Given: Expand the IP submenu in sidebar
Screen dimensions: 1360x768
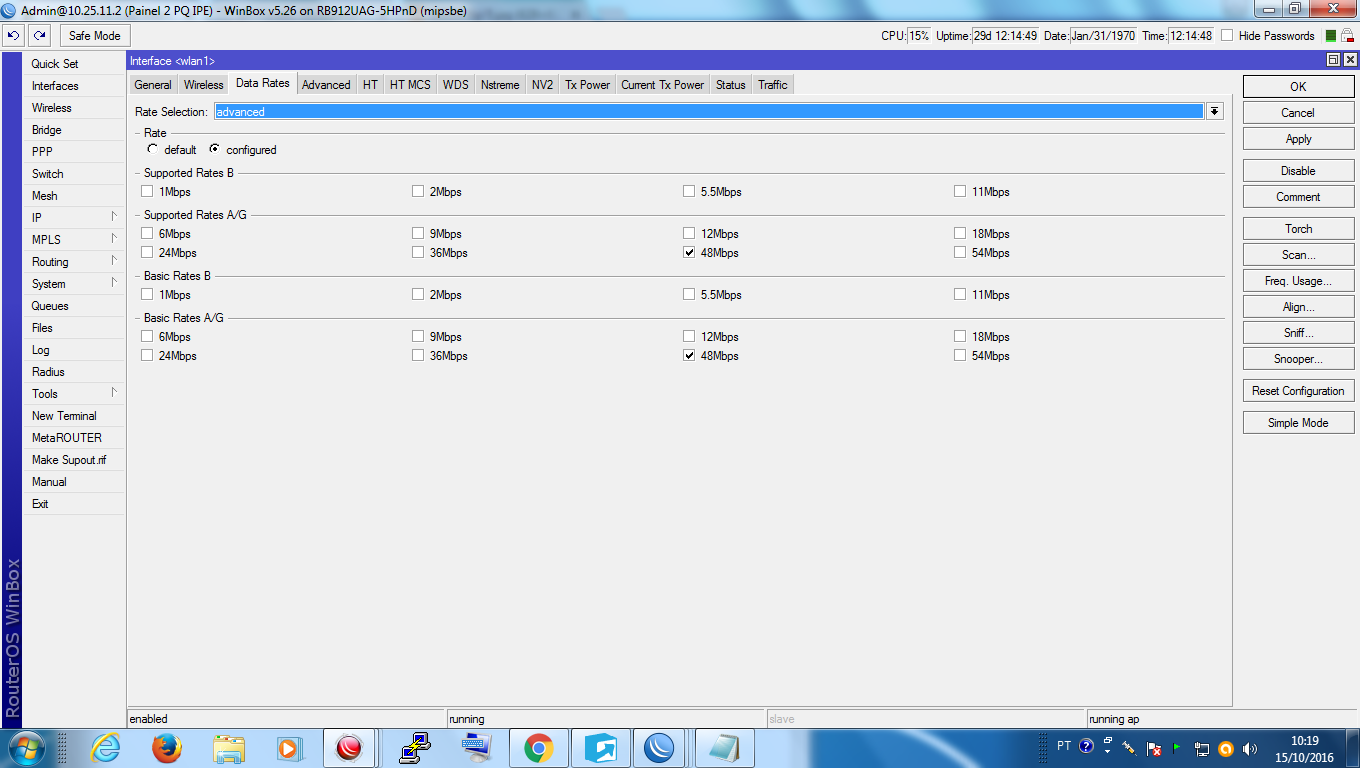Looking at the screenshot, I should point(114,216).
